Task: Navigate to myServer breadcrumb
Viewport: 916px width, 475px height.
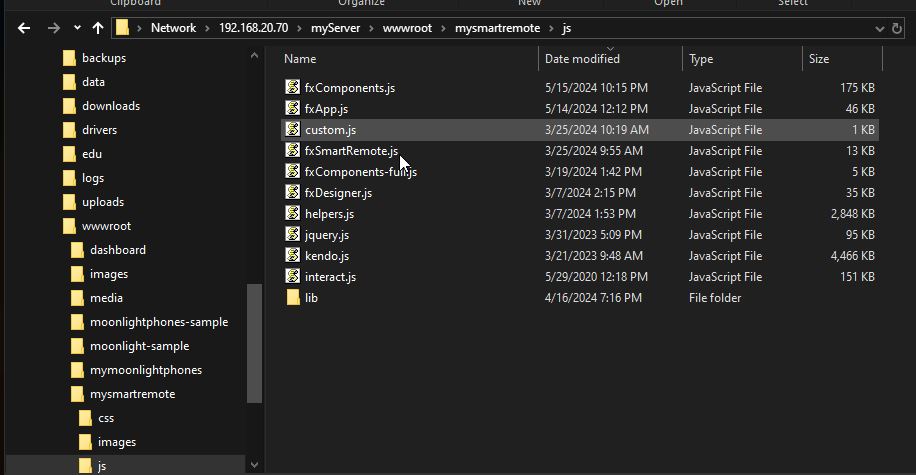Action: pos(335,28)
